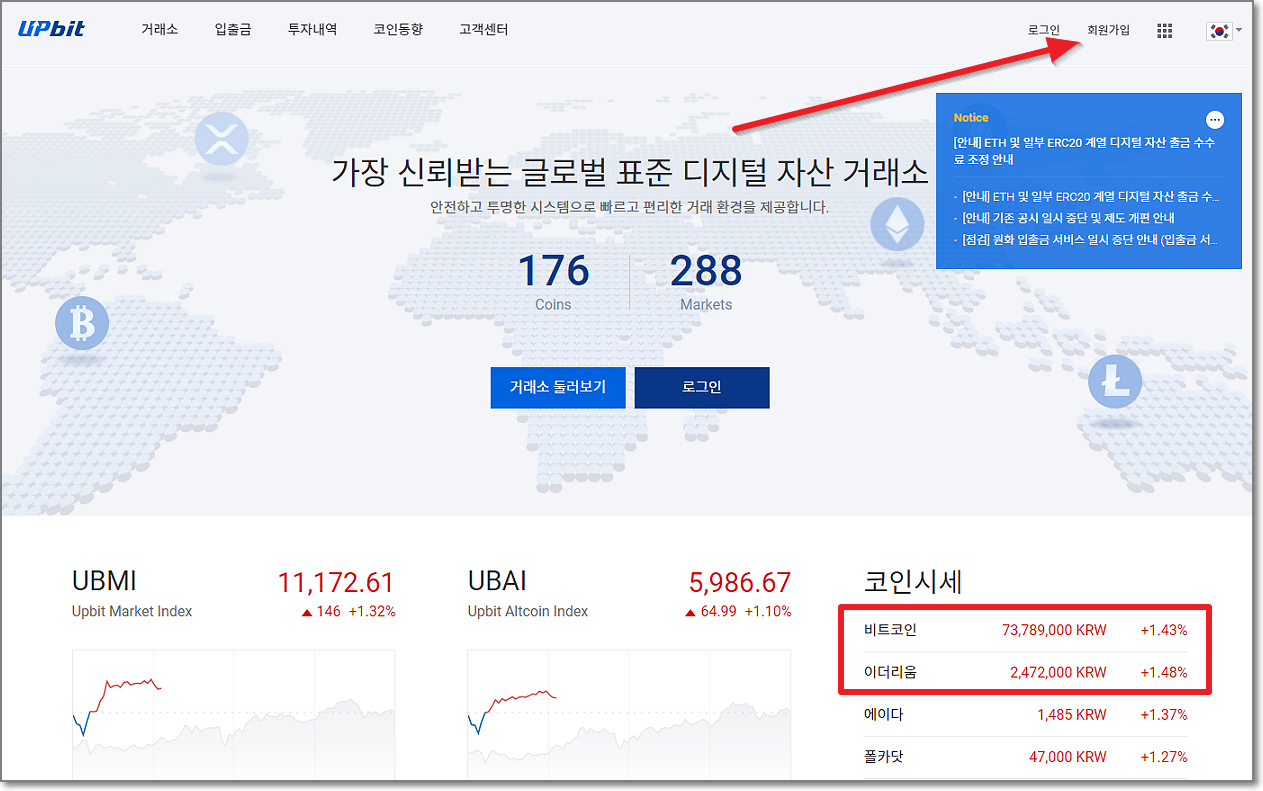Click the Ripple XRP coin icon
Viewport: 1263px width, 791px height.
click(x=221, y=138)
